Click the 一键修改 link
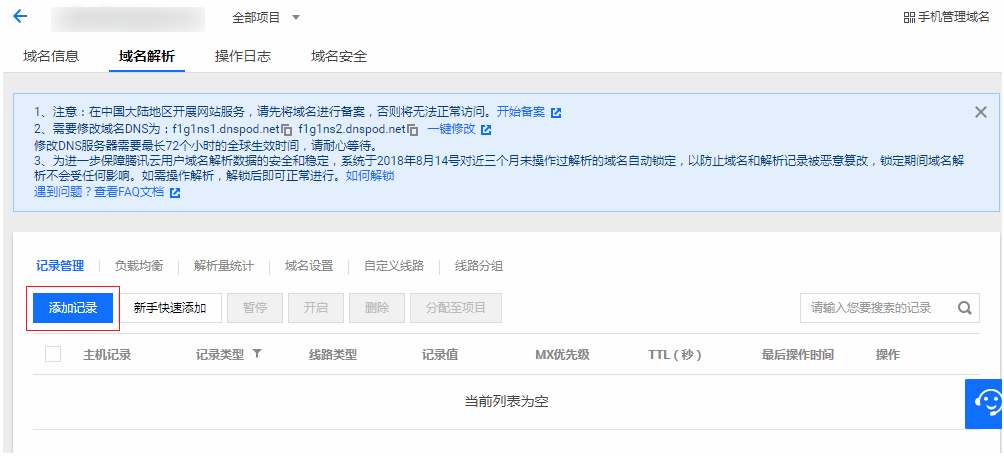This screenshot has height=456, width=1004. click(451, 129)
